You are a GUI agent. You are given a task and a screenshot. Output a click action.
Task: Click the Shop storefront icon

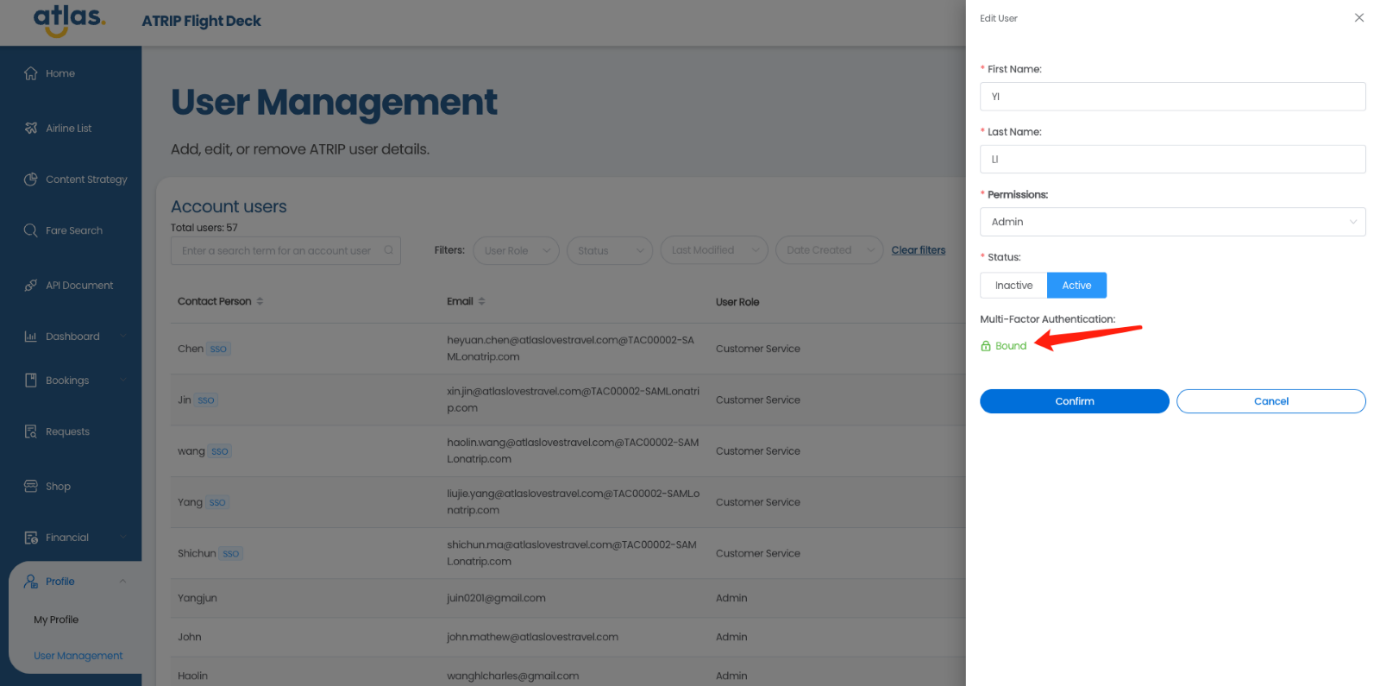coord(30,487)
